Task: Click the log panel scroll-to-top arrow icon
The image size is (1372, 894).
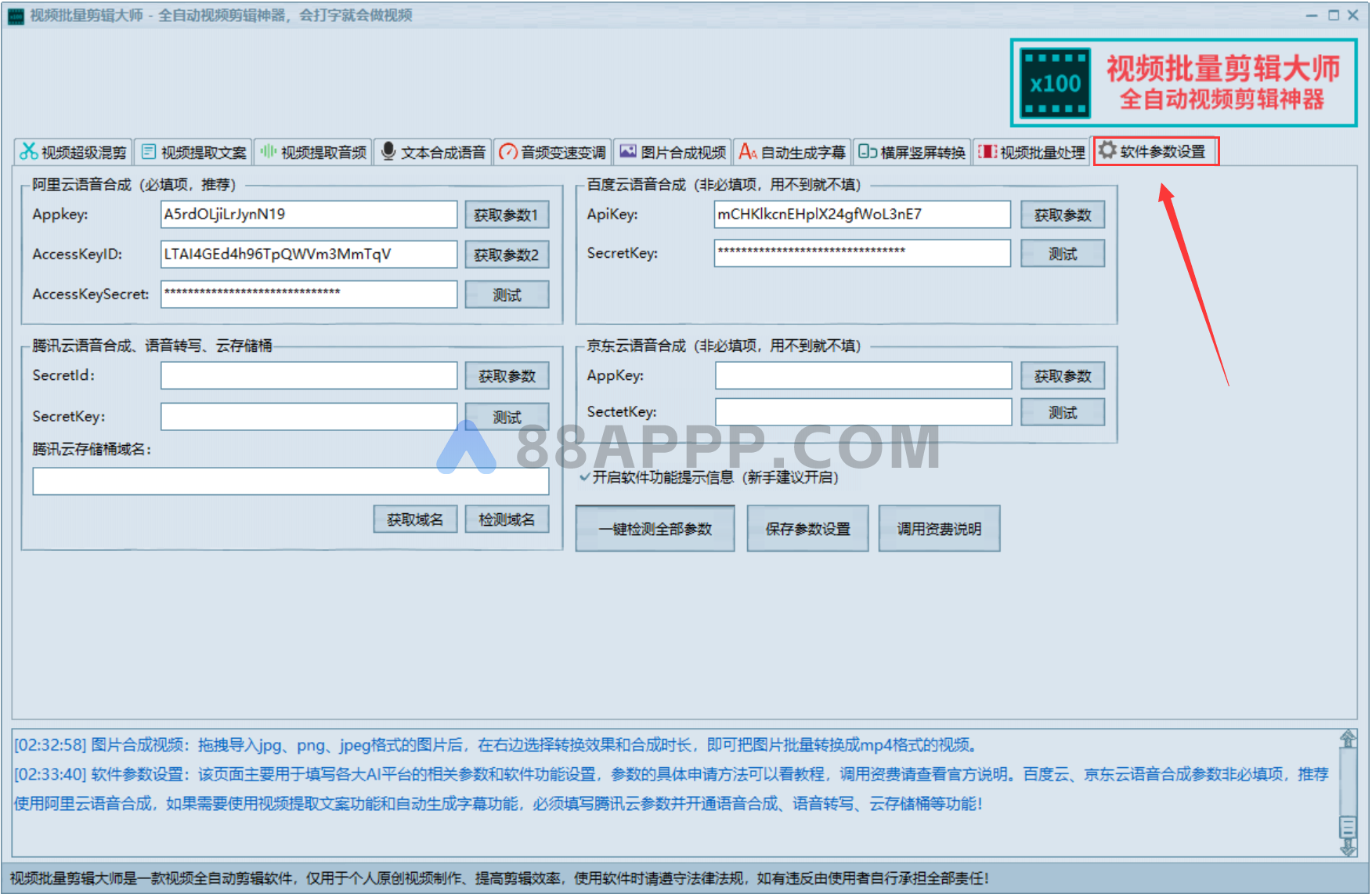Action: [1348, 739]
